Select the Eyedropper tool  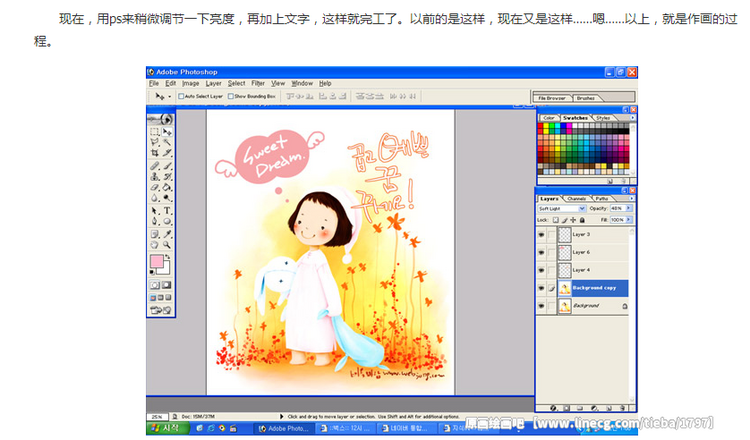(x=167, y=234)
